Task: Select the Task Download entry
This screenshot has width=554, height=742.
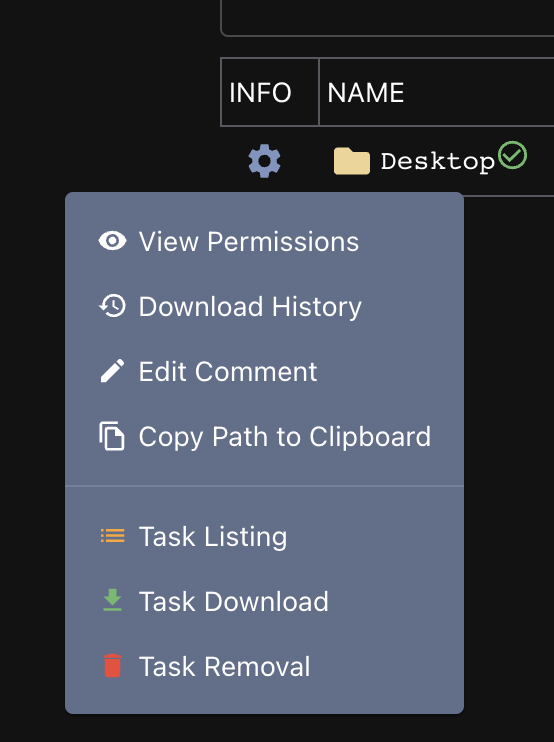Action: pos(264,601)
